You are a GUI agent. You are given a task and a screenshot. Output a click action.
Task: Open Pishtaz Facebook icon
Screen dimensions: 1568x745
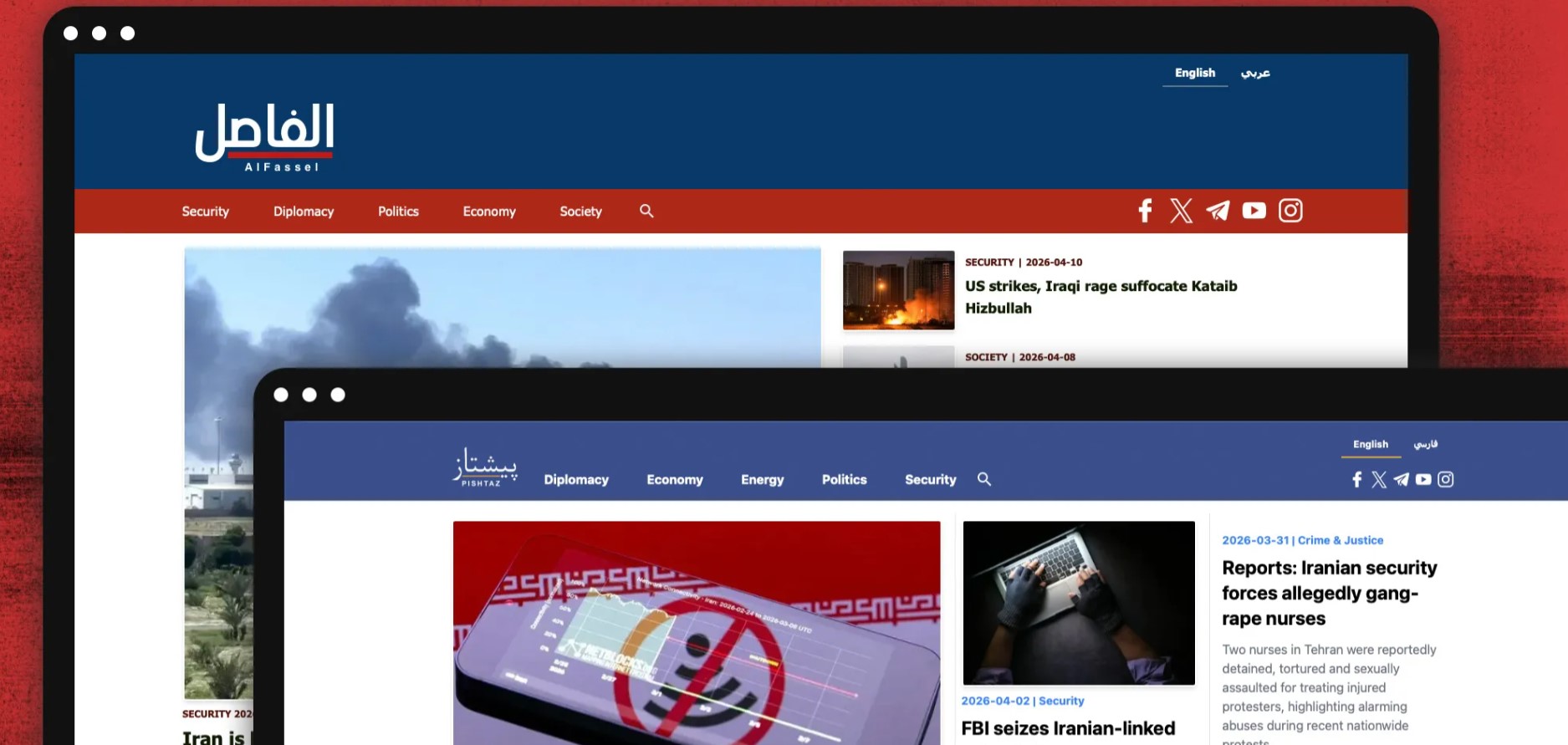[1357, 479]
